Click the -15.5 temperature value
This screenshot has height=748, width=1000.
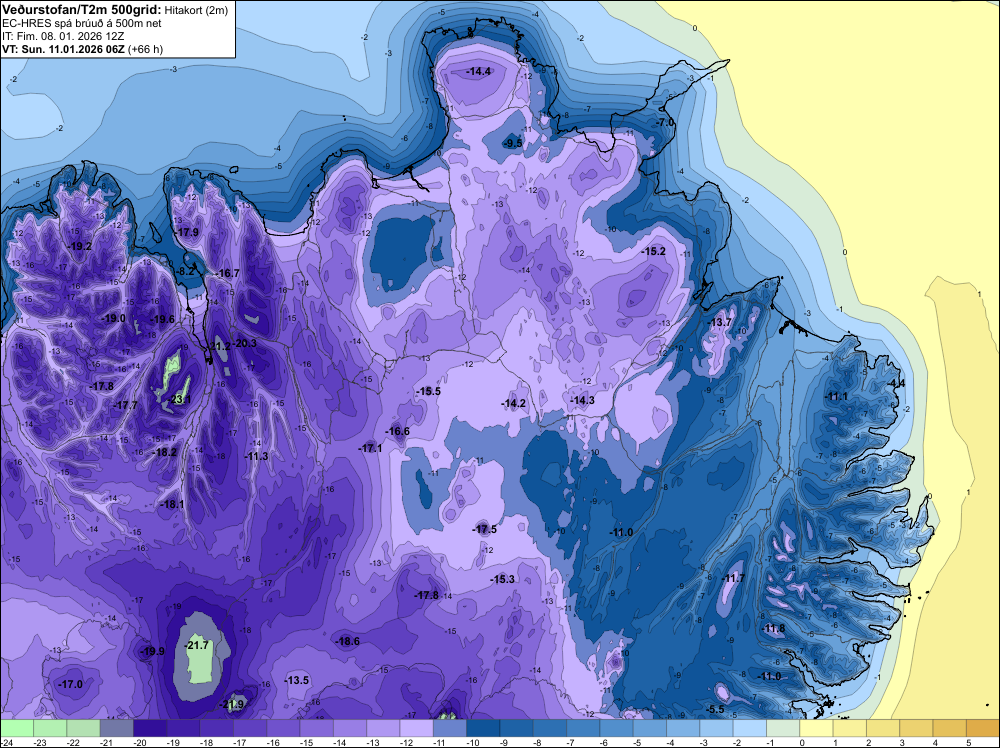click(x=428, y=392)
